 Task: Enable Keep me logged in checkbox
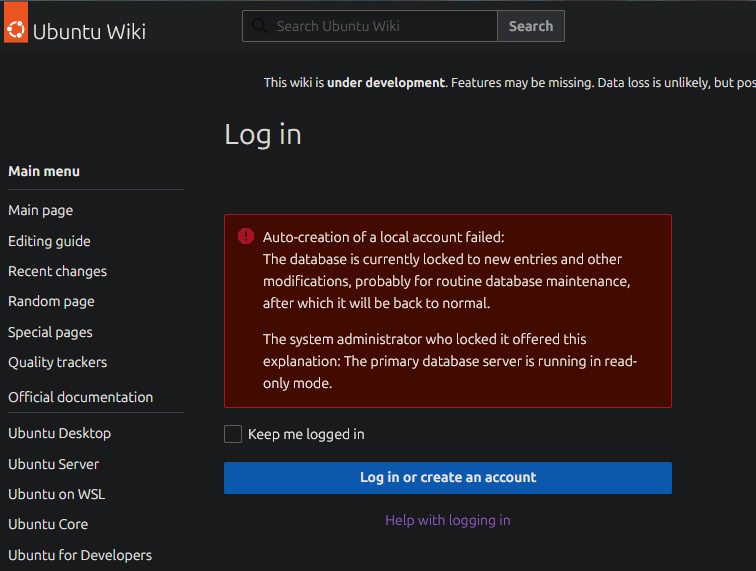click(233, 434)
